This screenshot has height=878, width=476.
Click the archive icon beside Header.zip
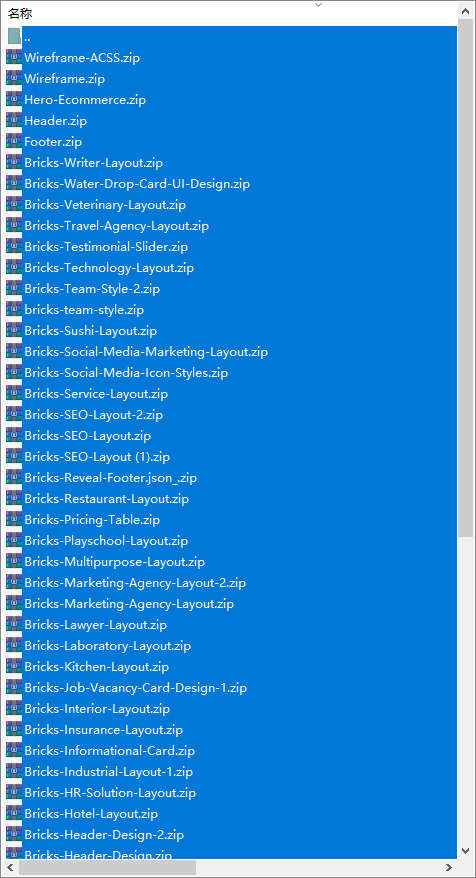[14, 120]
